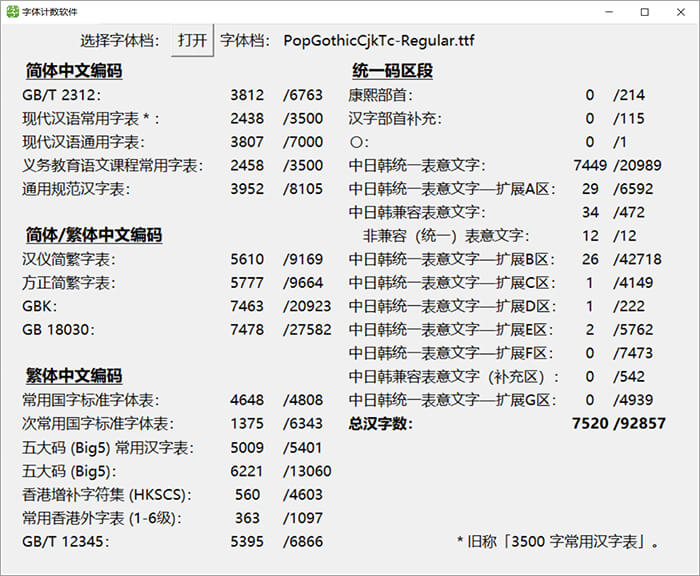Click the count 7449

click(590, 166)
